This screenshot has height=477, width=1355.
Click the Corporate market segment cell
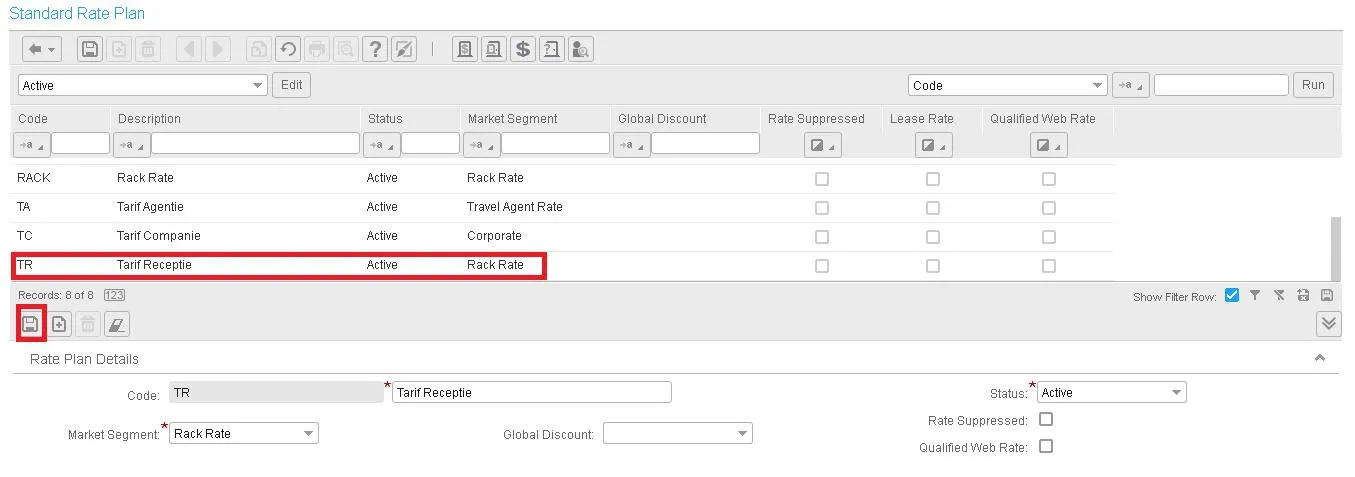pyautogui.click(x=494, y=236)
